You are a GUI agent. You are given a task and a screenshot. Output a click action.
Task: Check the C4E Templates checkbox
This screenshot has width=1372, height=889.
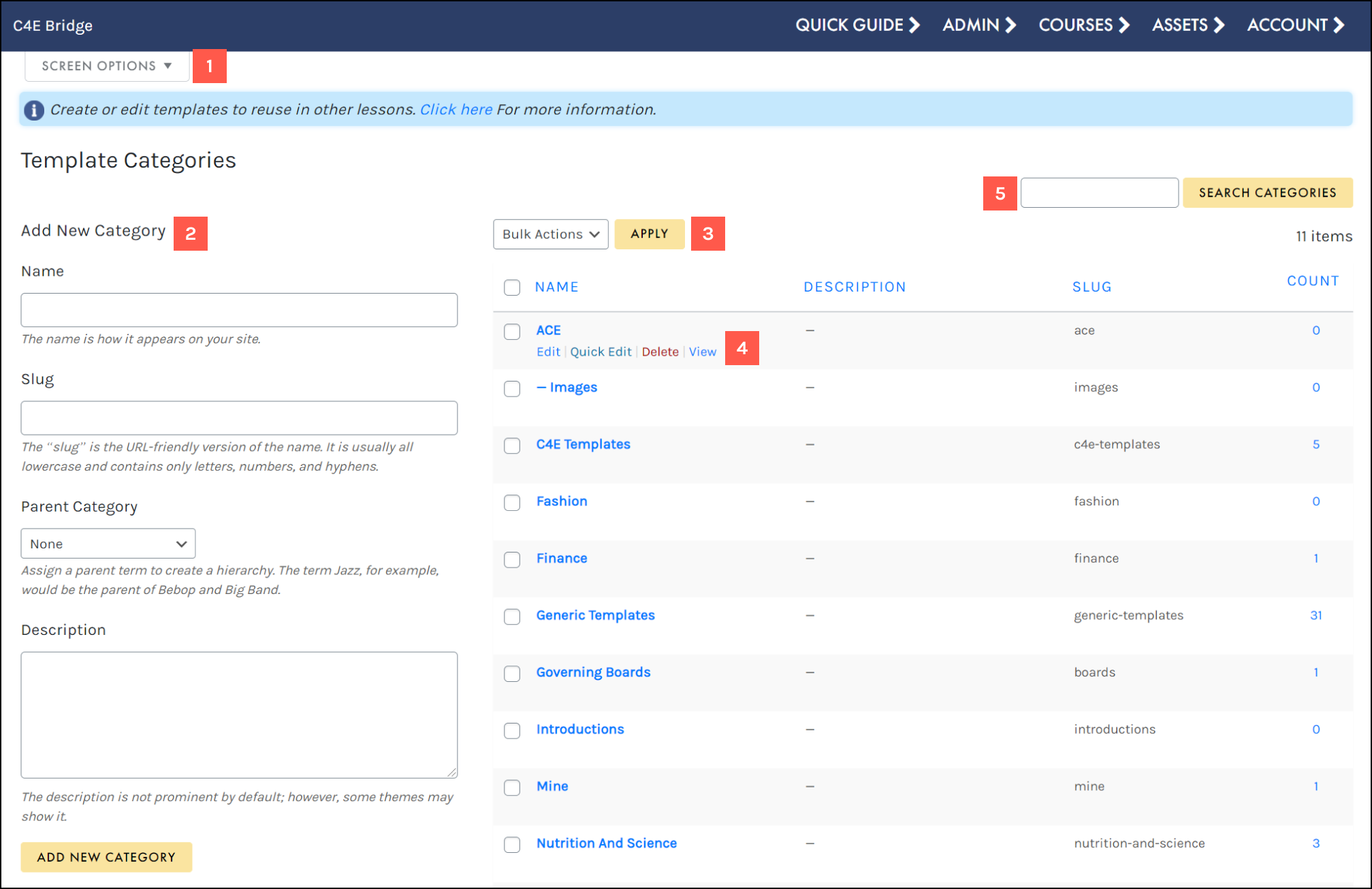click(x=512, y=446)
